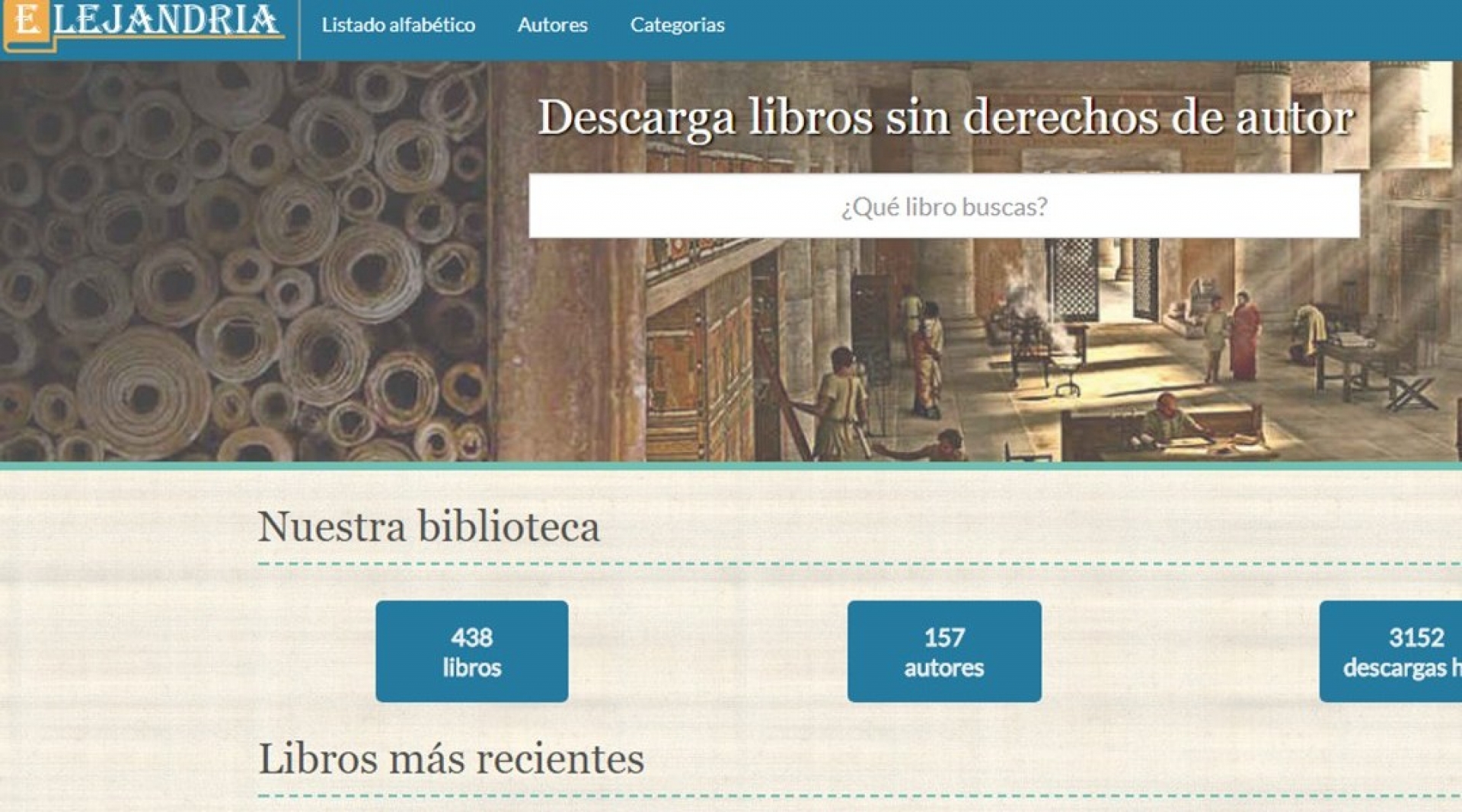
Task: Click the 'Libros más recientes' heading
Action: coord(452,759)
